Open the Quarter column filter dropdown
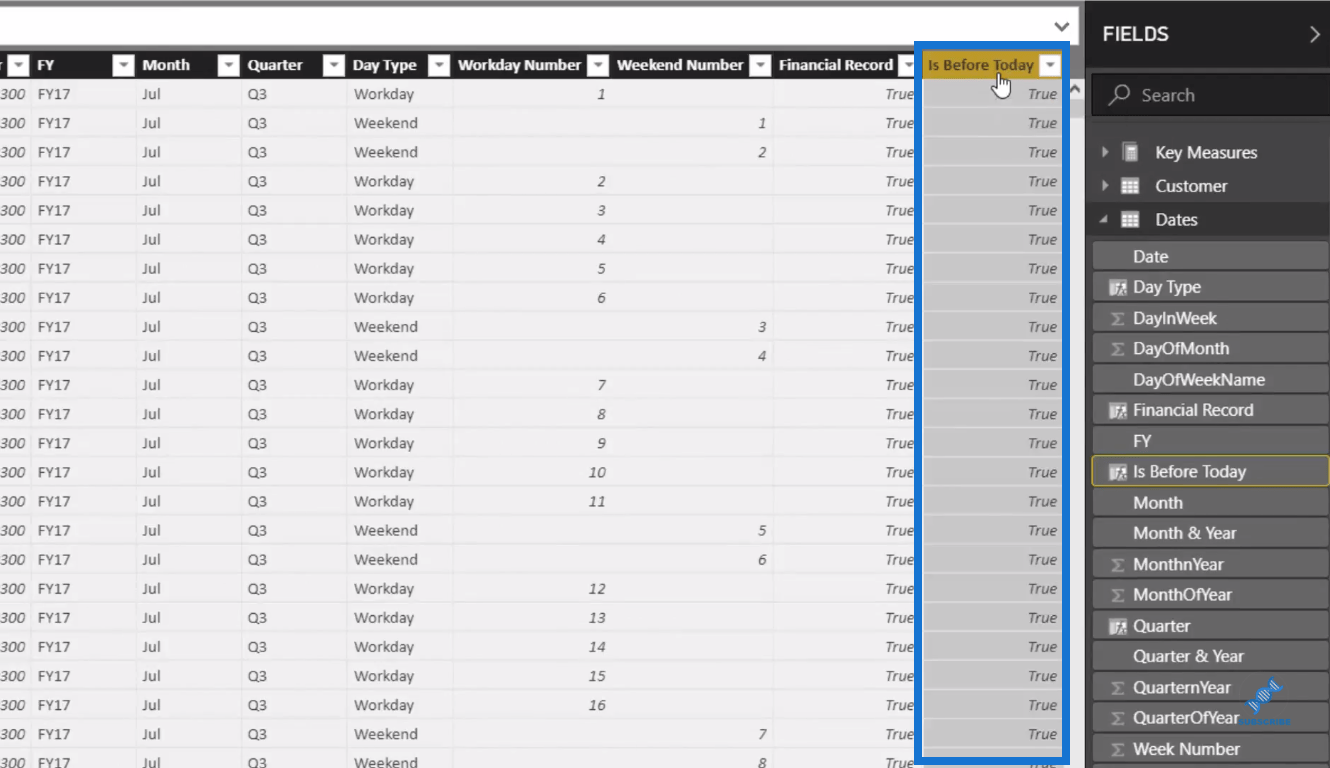1330x768 pixels. [x=334, y=65]
